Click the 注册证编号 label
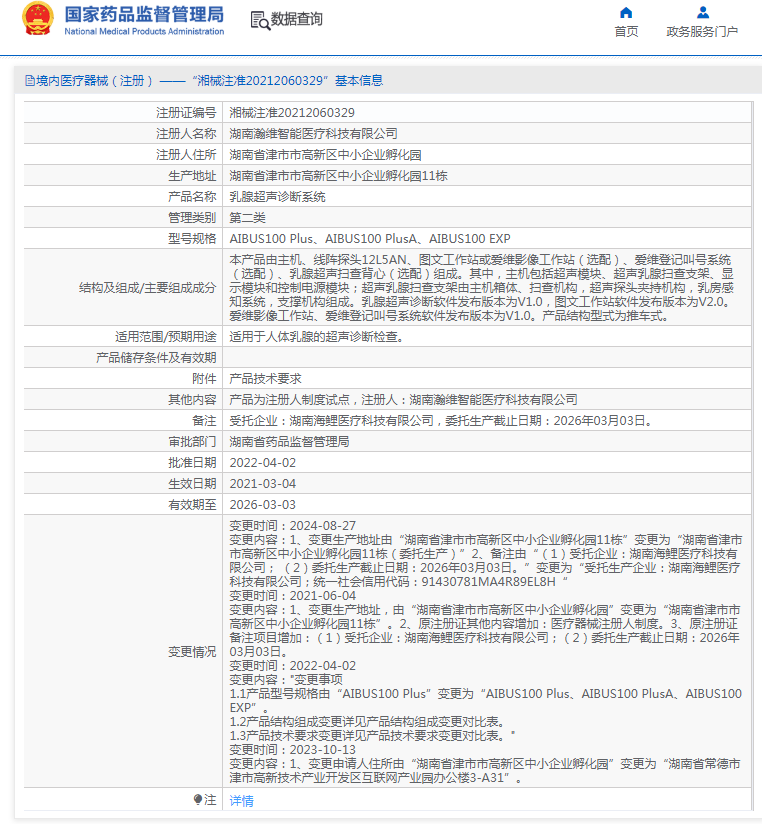The width and height of the screenshot is (762, 824). coord(186,112)
